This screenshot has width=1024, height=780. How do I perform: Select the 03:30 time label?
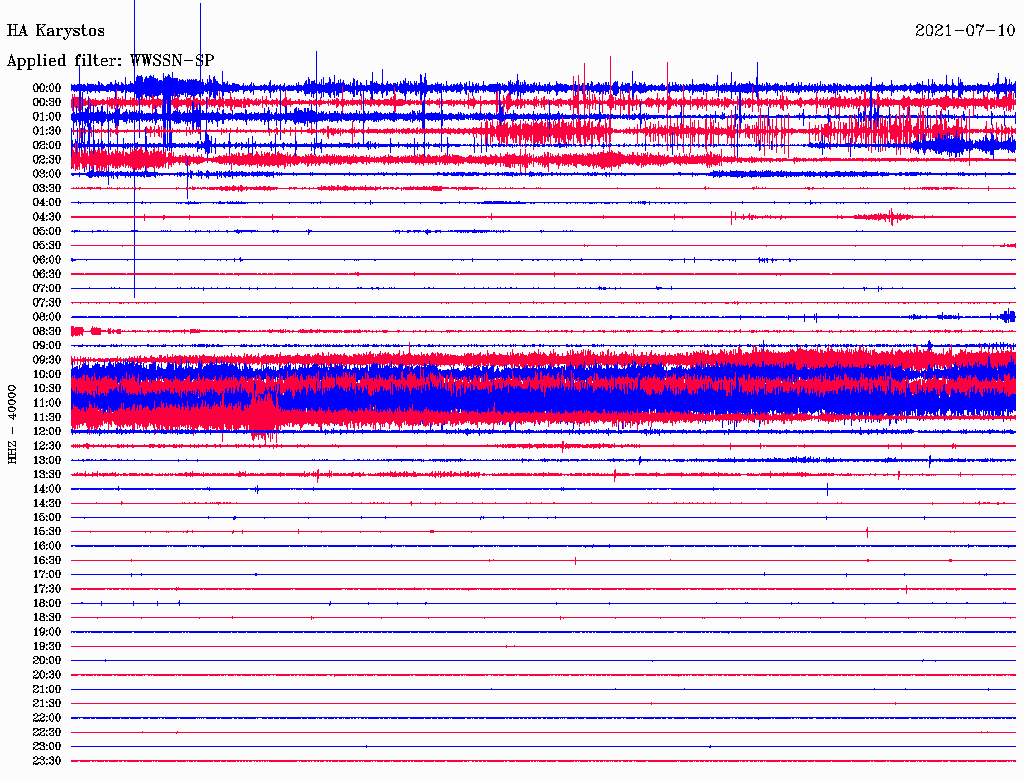(x=47, y=189)
